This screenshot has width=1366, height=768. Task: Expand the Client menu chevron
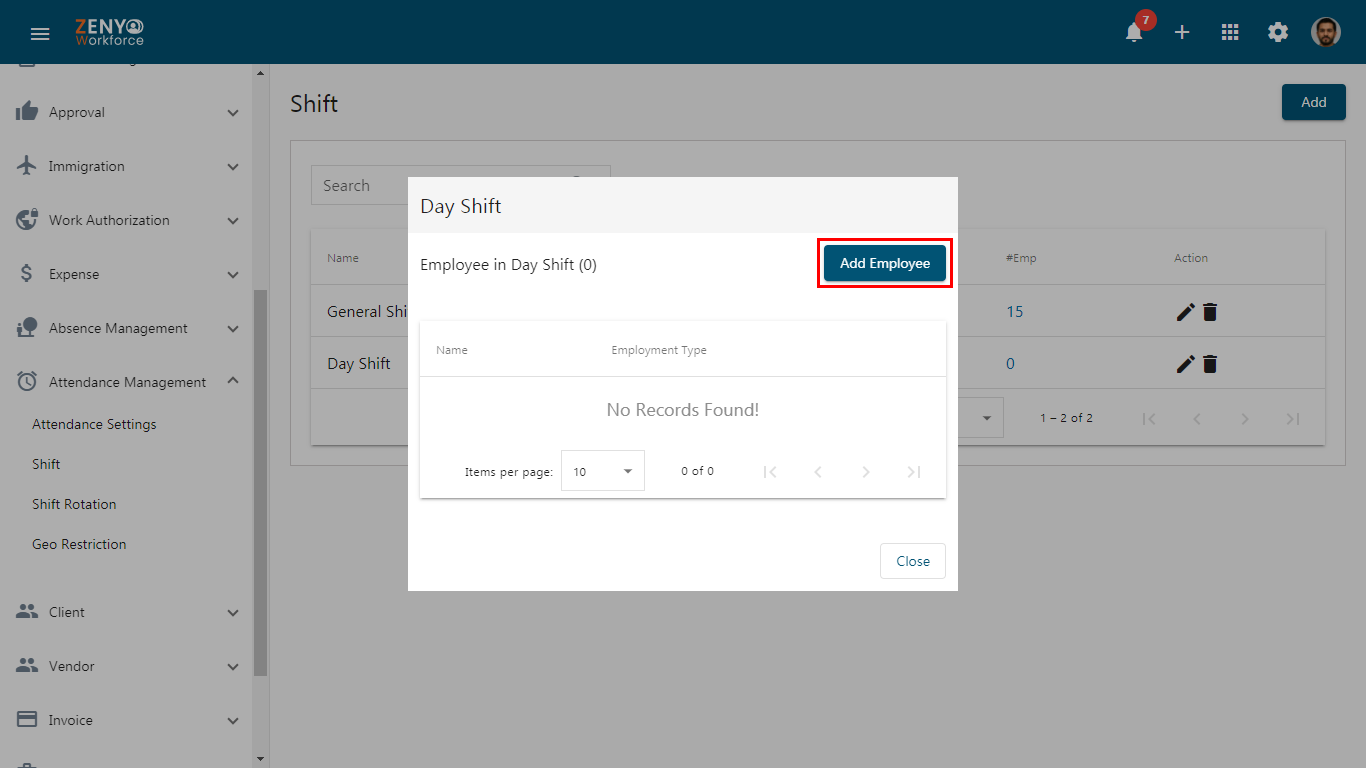pyautogui.click(x=233, y=613)
